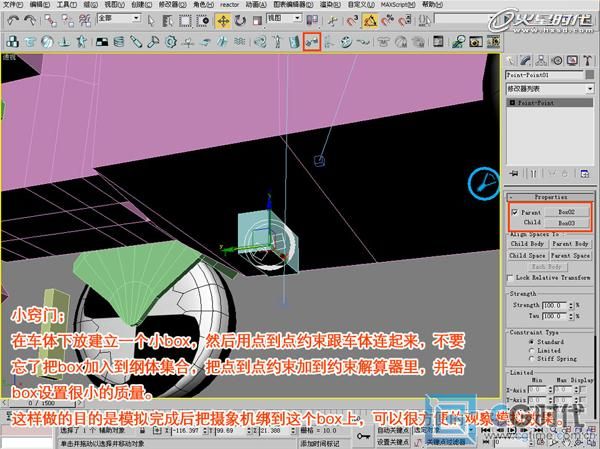The height and width of the screenshot is (449, 600).
Task: Activate the Select and Move tool
Action: pos(223,21)
